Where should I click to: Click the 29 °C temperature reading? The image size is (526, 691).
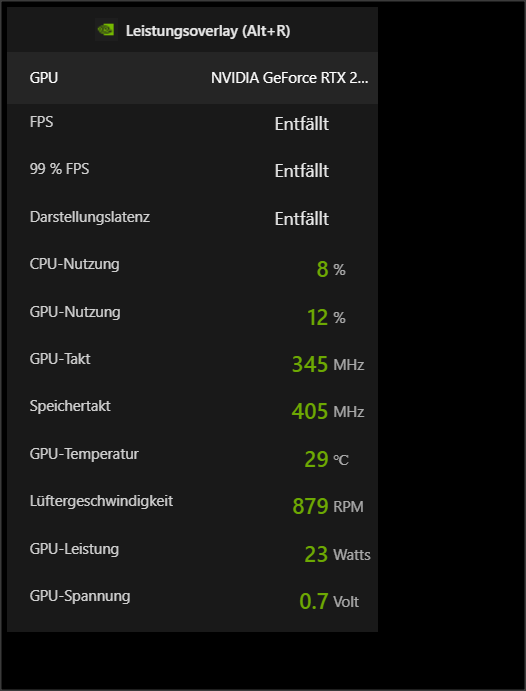click(x=326, y=459)
